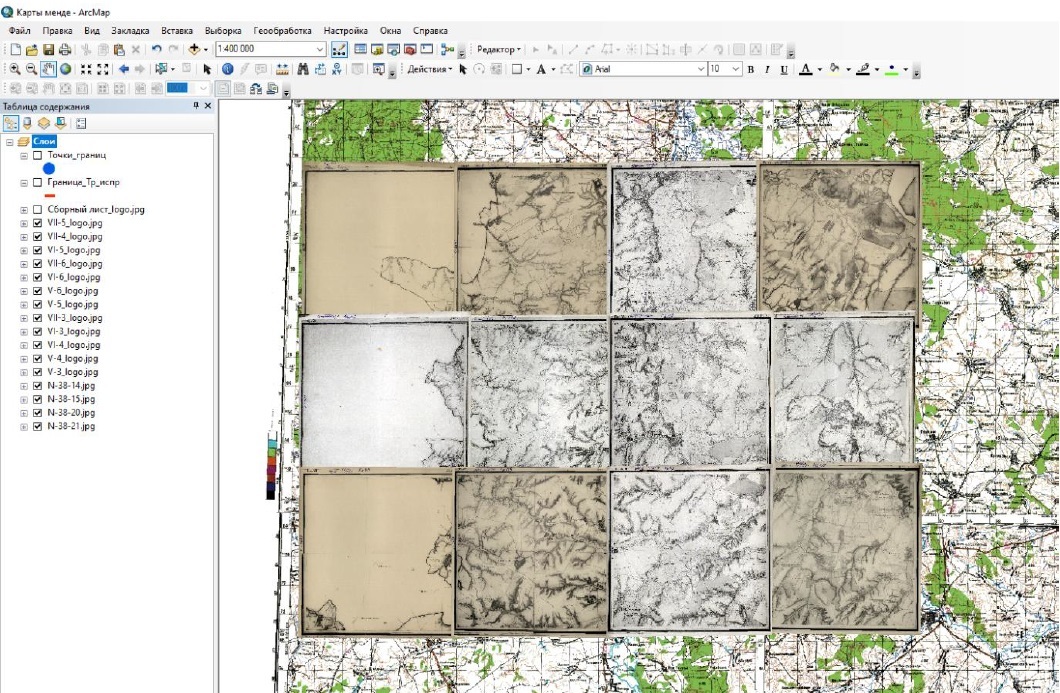Click the Редактор dropdown button
This screenshot has height=693, width=1060.
498,49
